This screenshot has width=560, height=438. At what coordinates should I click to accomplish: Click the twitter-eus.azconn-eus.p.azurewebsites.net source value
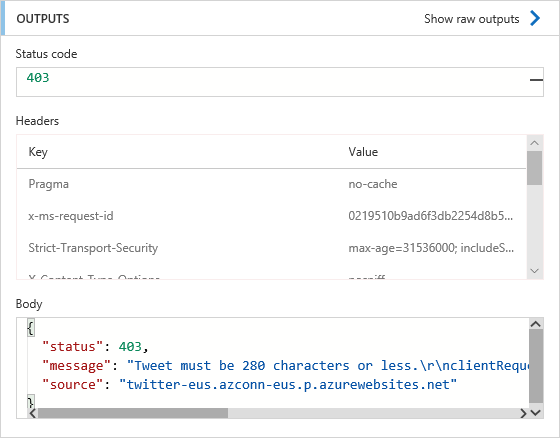tap(288, 385)
